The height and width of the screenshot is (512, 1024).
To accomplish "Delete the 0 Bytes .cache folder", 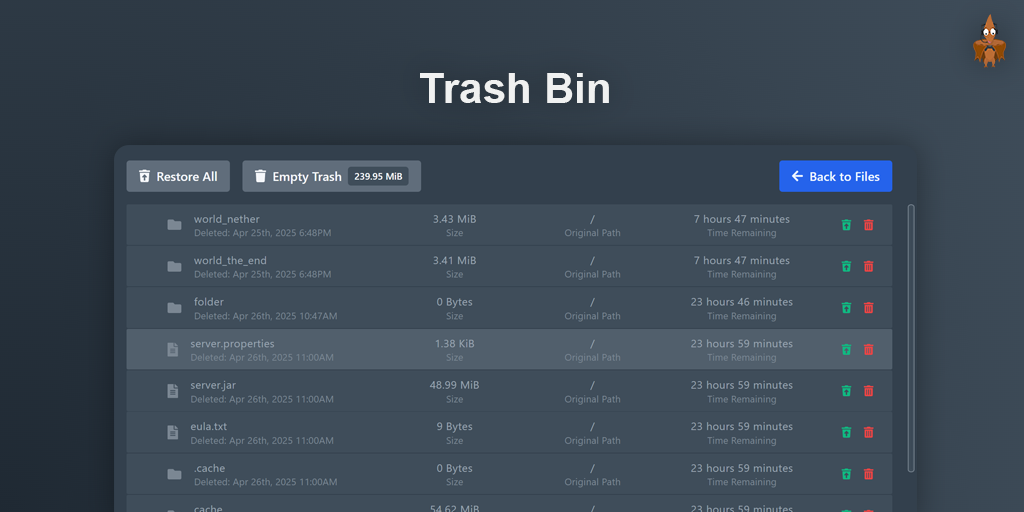I will (x=869, y=474).
